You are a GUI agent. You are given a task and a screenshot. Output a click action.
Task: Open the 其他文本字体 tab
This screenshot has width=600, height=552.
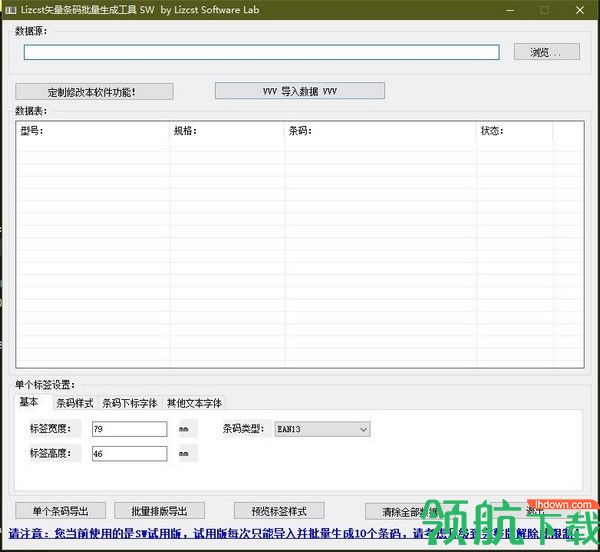click(194, 403)
